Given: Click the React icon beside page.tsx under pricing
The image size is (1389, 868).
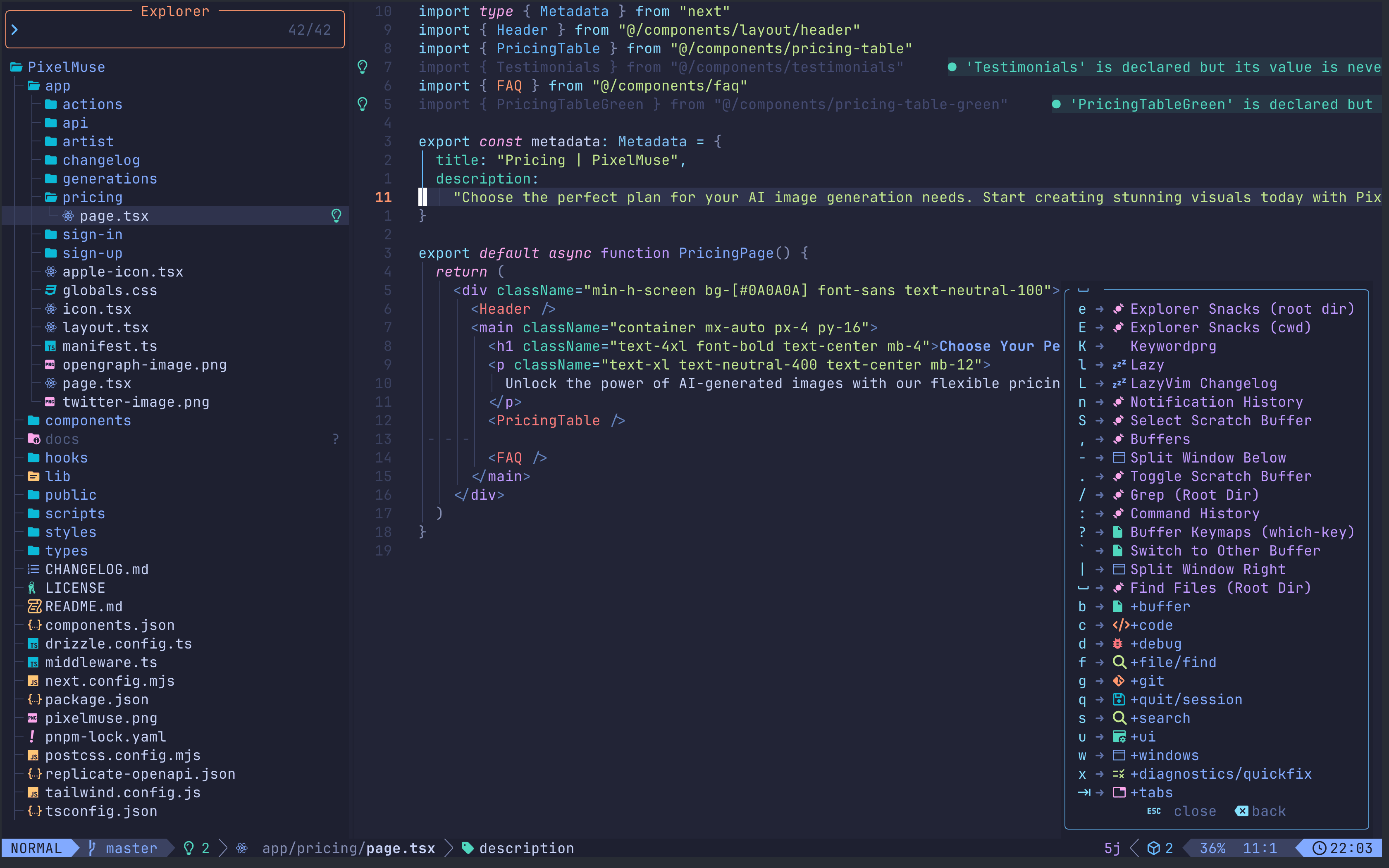Looking at the screenshot, I should coord(68,216).
